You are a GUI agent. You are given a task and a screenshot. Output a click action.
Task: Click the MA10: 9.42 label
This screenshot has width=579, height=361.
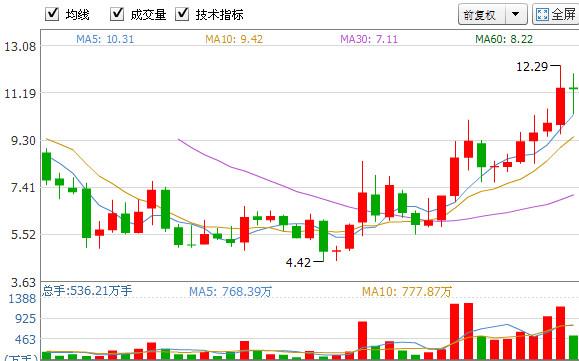coord(234,39)
